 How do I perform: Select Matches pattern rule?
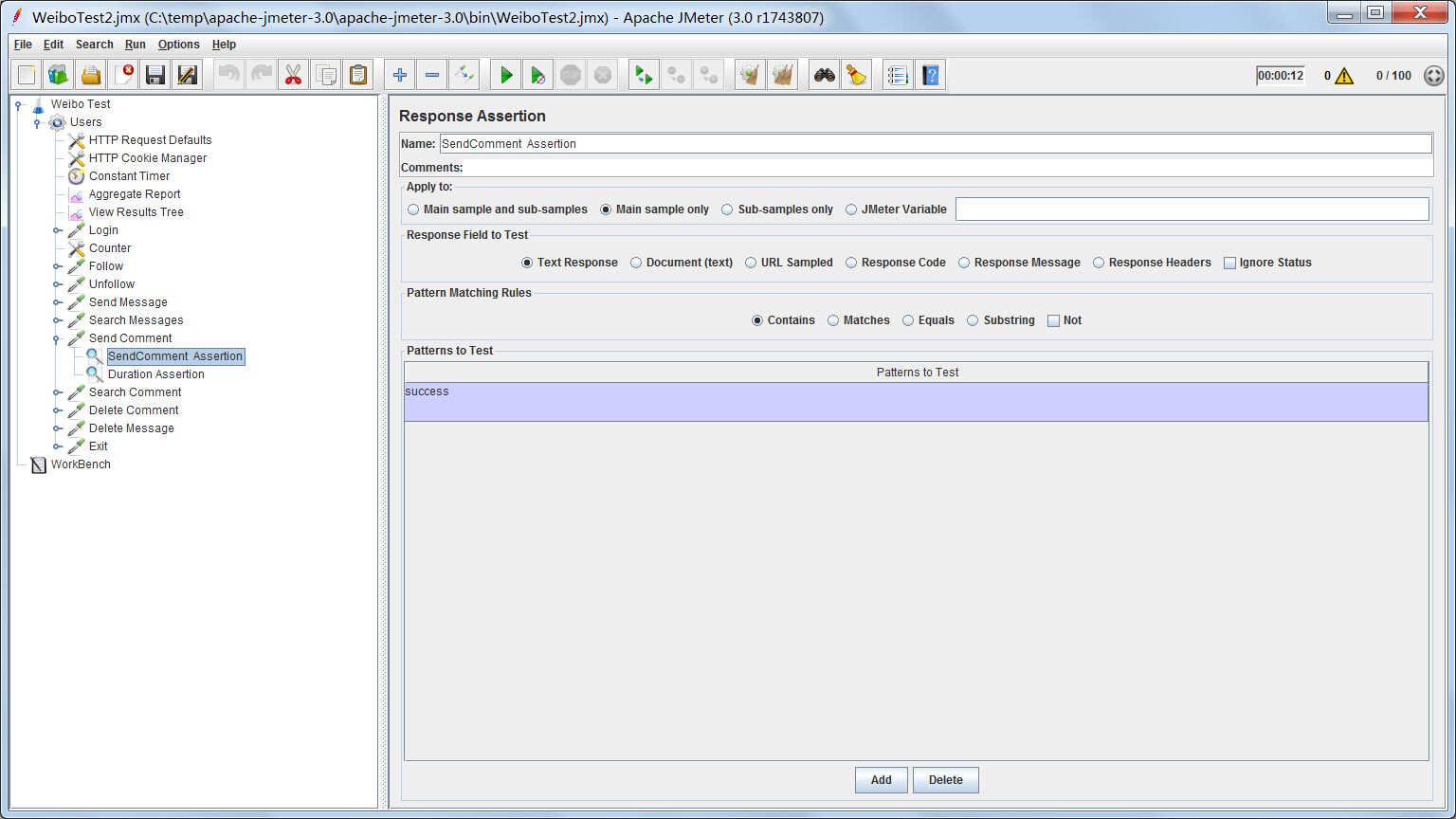859,320
